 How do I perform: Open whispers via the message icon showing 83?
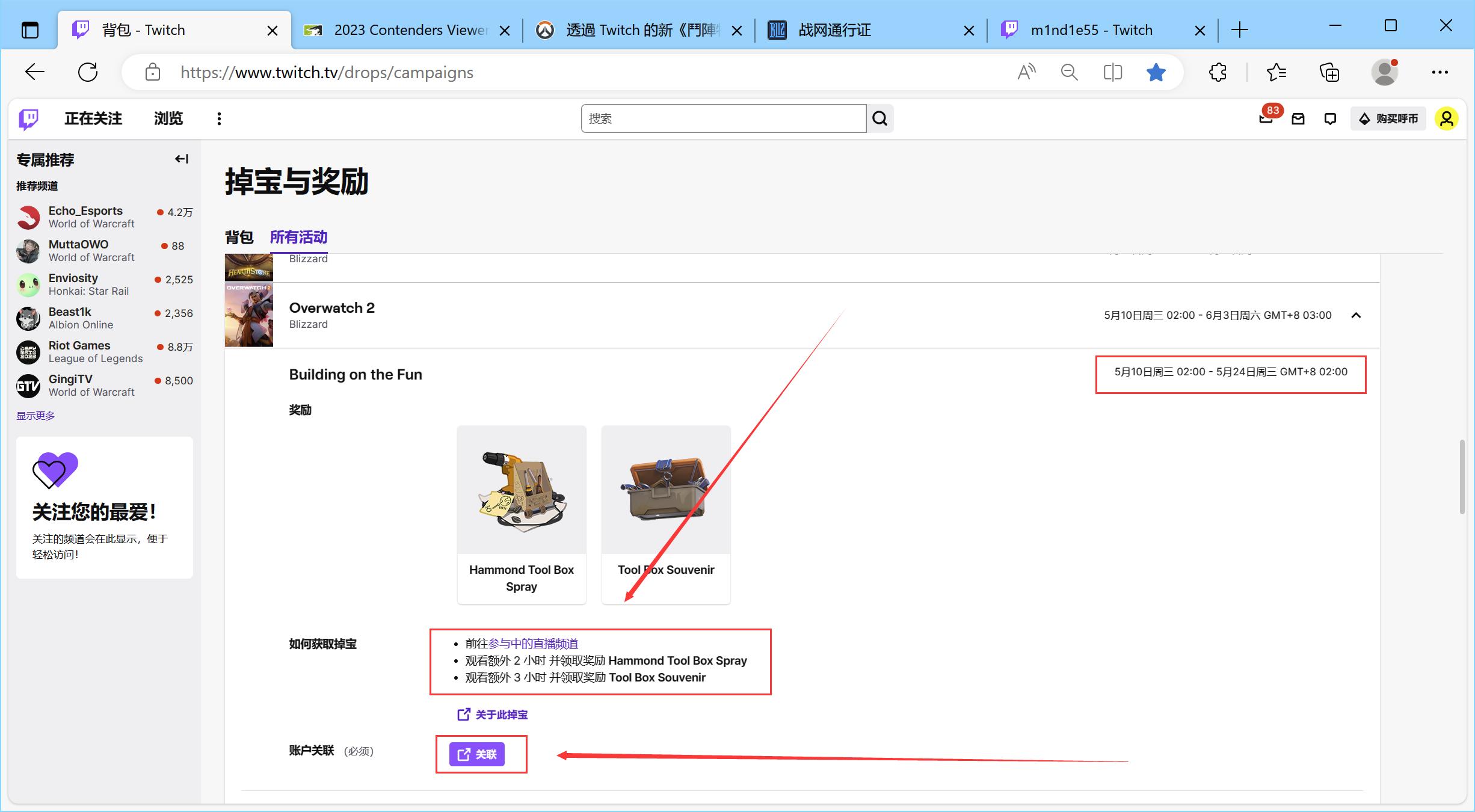(x=1265, y=118)
